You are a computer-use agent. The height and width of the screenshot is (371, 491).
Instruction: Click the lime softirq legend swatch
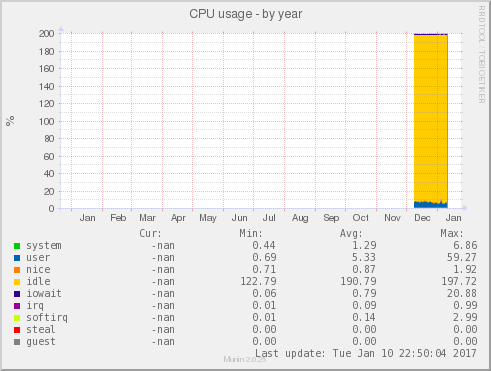click(17, 318)
